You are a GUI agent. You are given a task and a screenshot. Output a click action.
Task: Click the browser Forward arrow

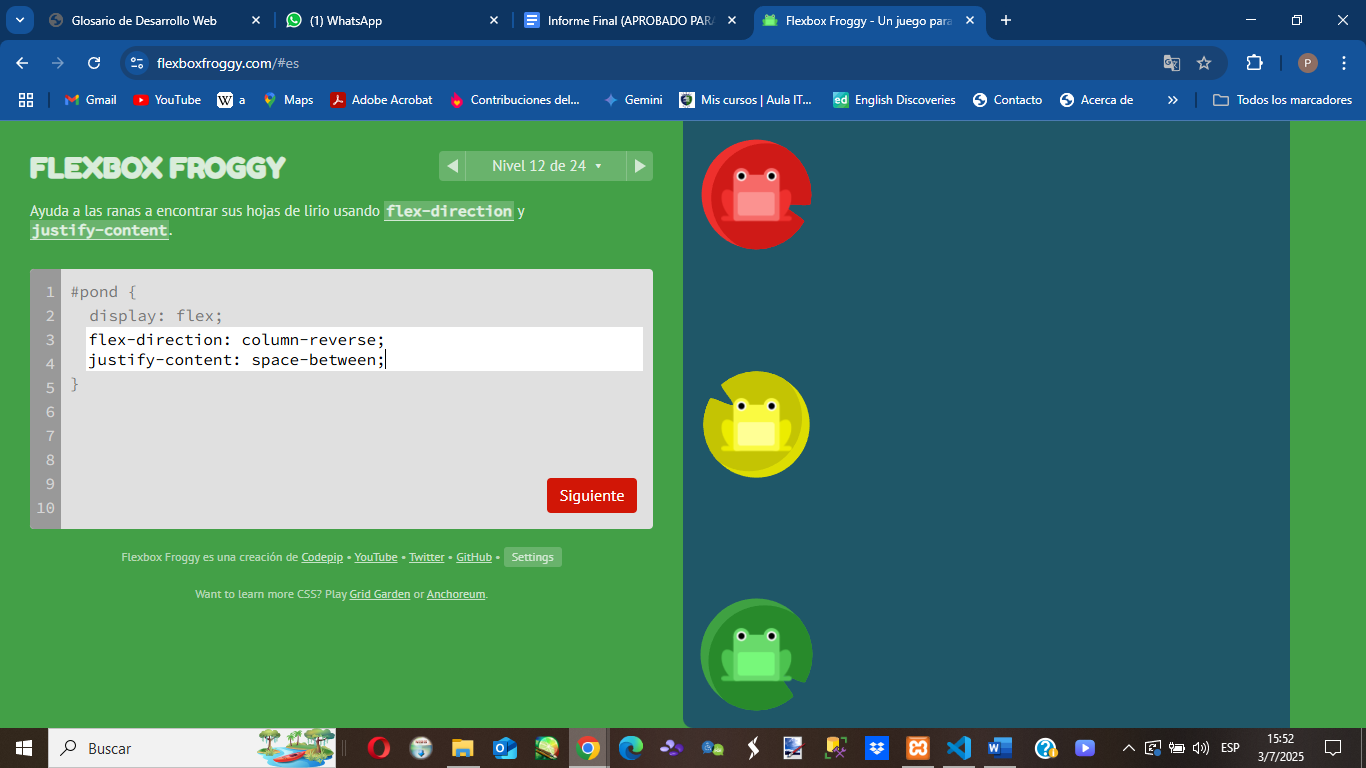(58, 63)
